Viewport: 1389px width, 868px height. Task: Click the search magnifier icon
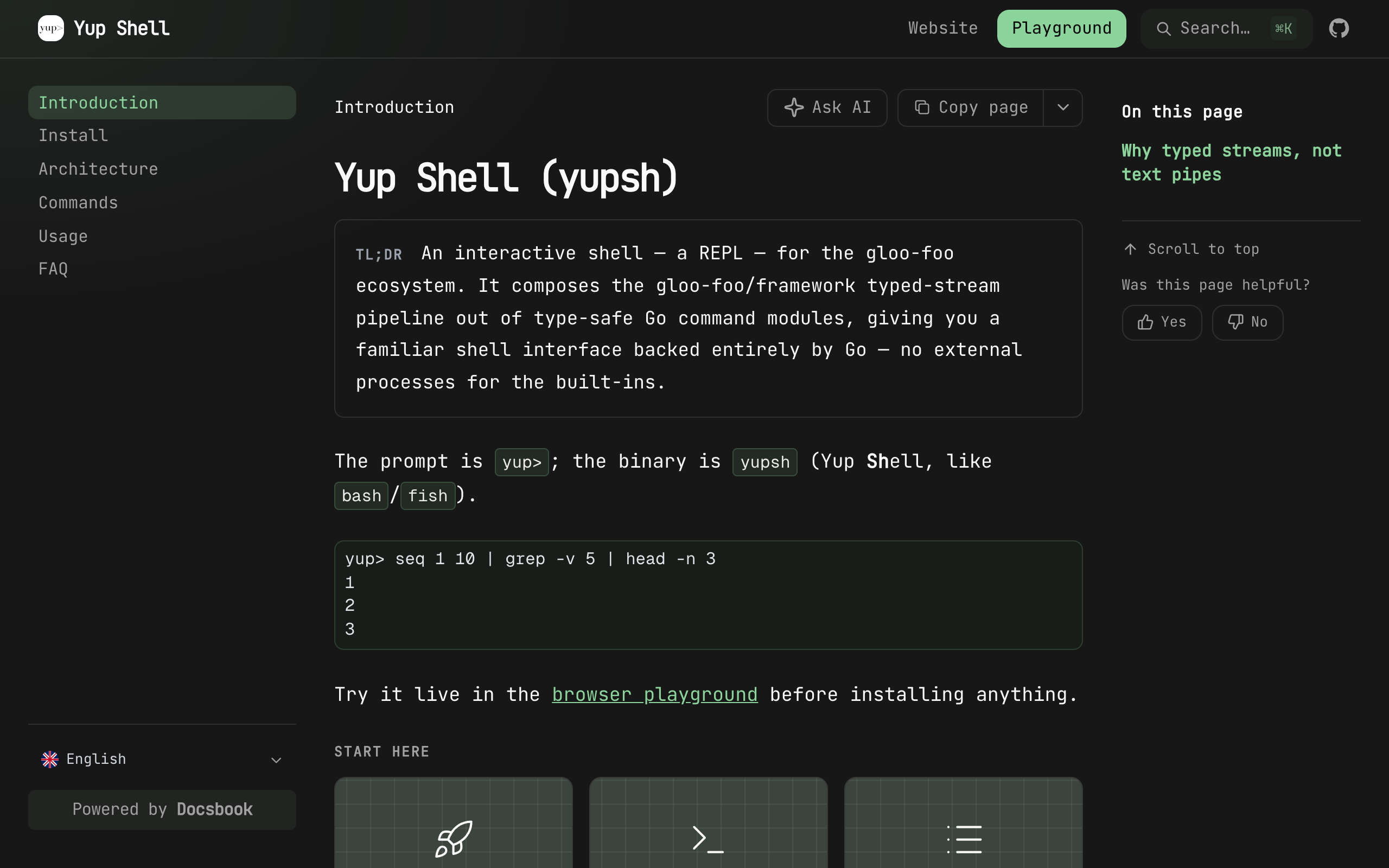click(1163, 29)
